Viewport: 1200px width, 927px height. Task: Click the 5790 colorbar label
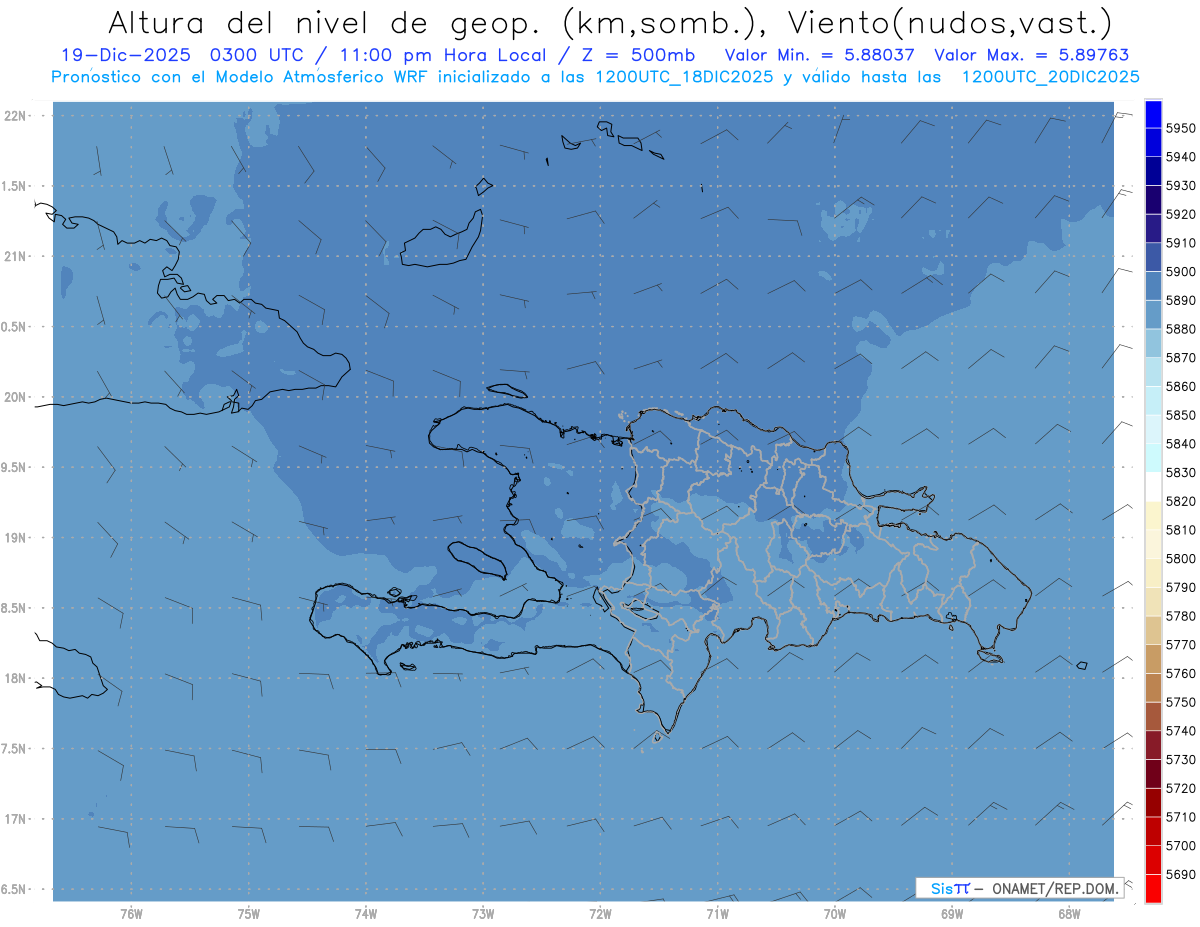tap(1181, 587)
